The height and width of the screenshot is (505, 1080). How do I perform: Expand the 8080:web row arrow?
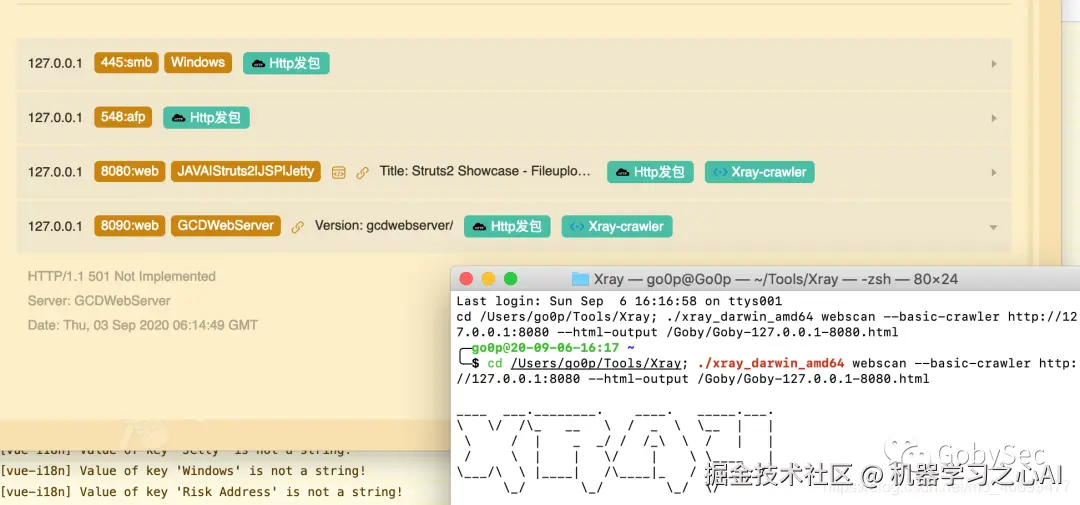tap(994, 172)
